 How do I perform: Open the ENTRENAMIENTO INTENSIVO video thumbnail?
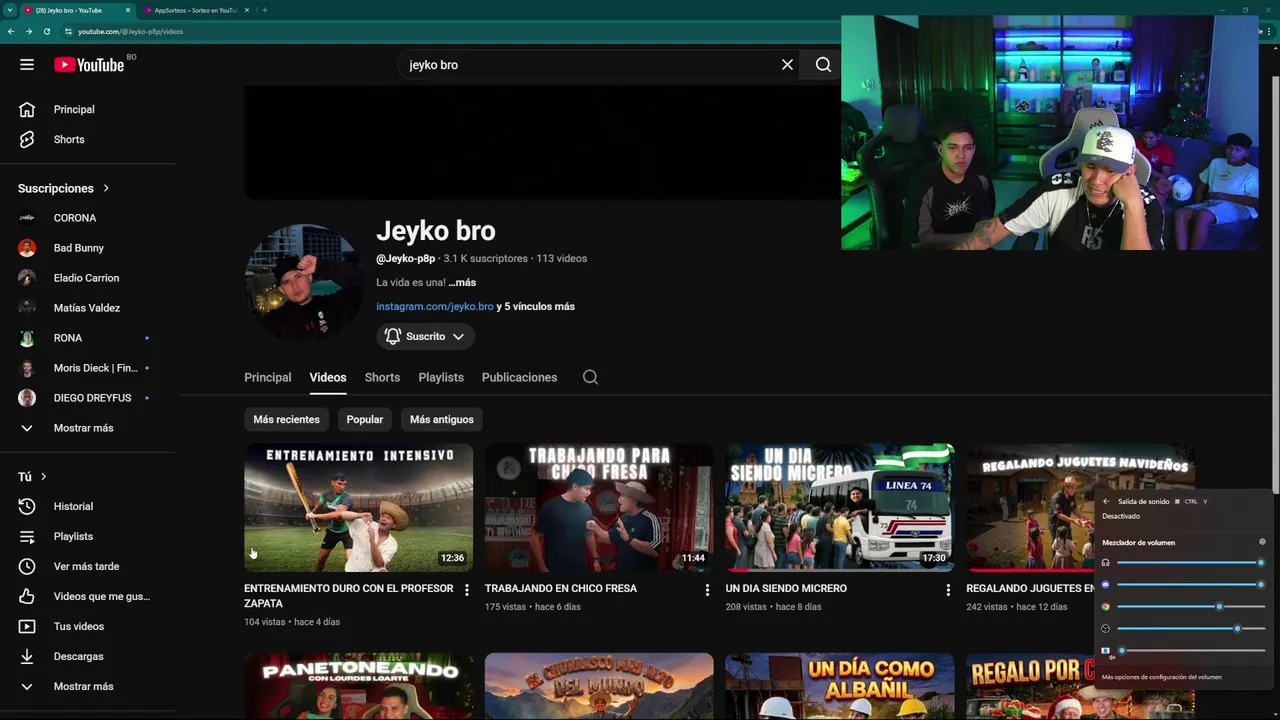tap(358, 508)
